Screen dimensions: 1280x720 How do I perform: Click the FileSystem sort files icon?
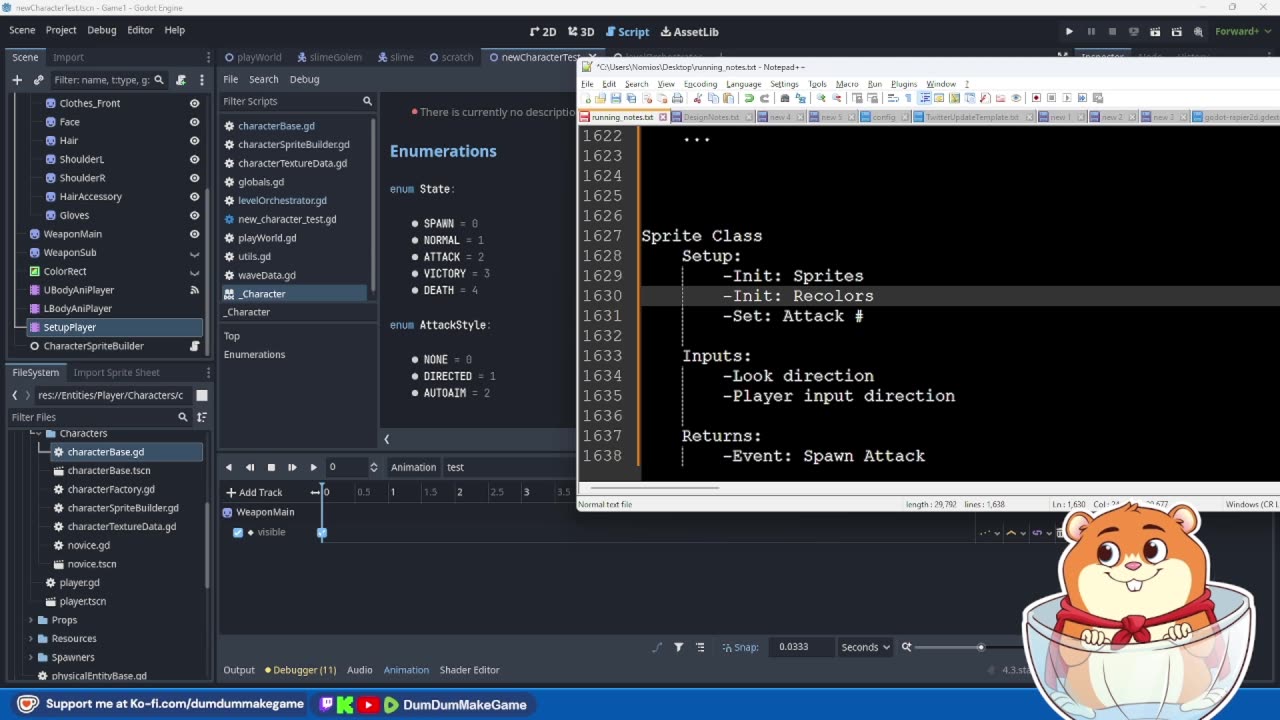point(201,417)
